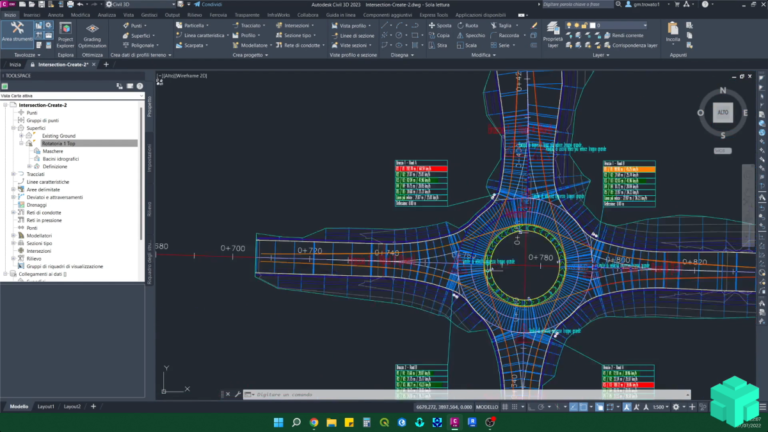Choose the Specchio mirror tool
768x432 pixels.
[471, 35]
